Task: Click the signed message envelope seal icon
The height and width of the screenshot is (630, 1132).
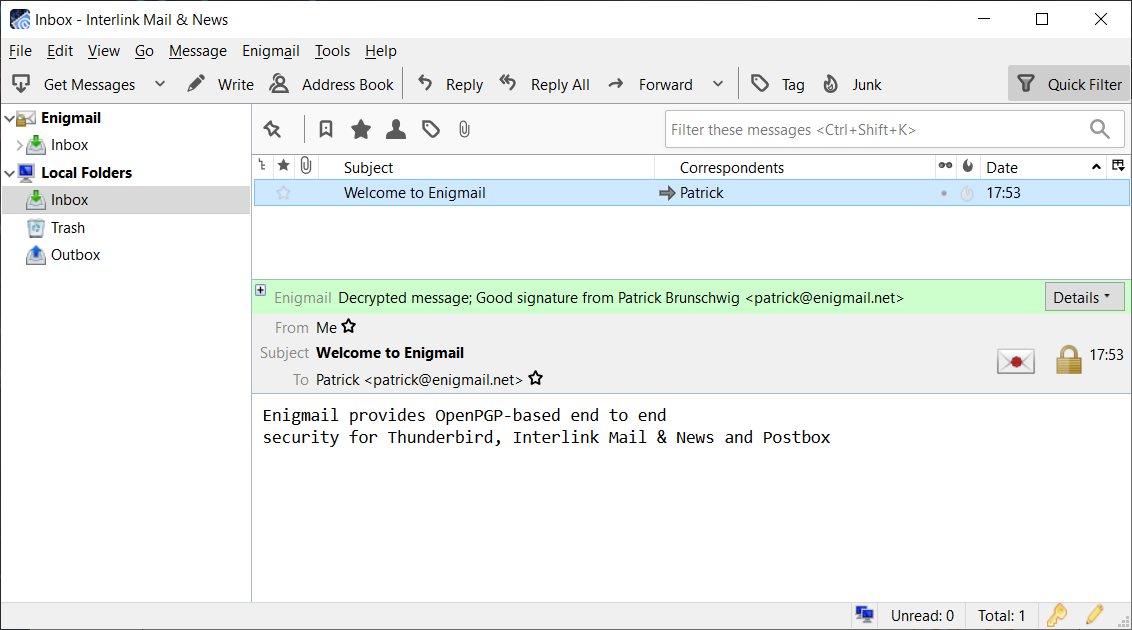Action: pos(1015,361)
